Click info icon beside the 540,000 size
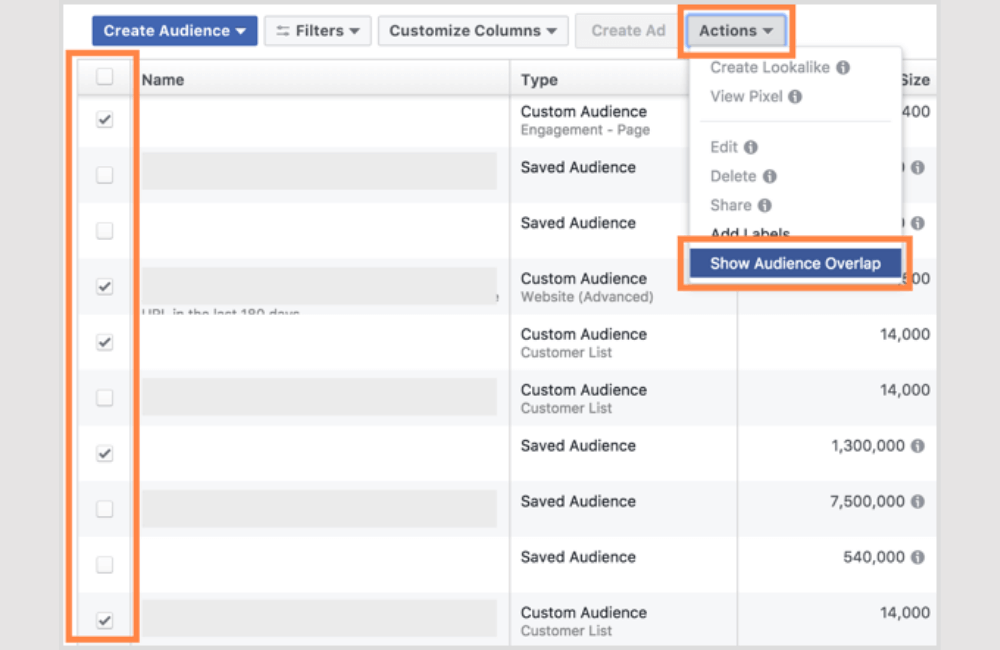 click(x=917, y=557)
